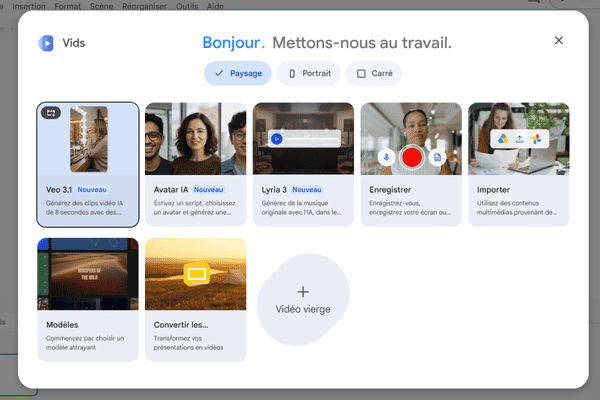Click the Carré square outline icon

[x=361, y=73]
